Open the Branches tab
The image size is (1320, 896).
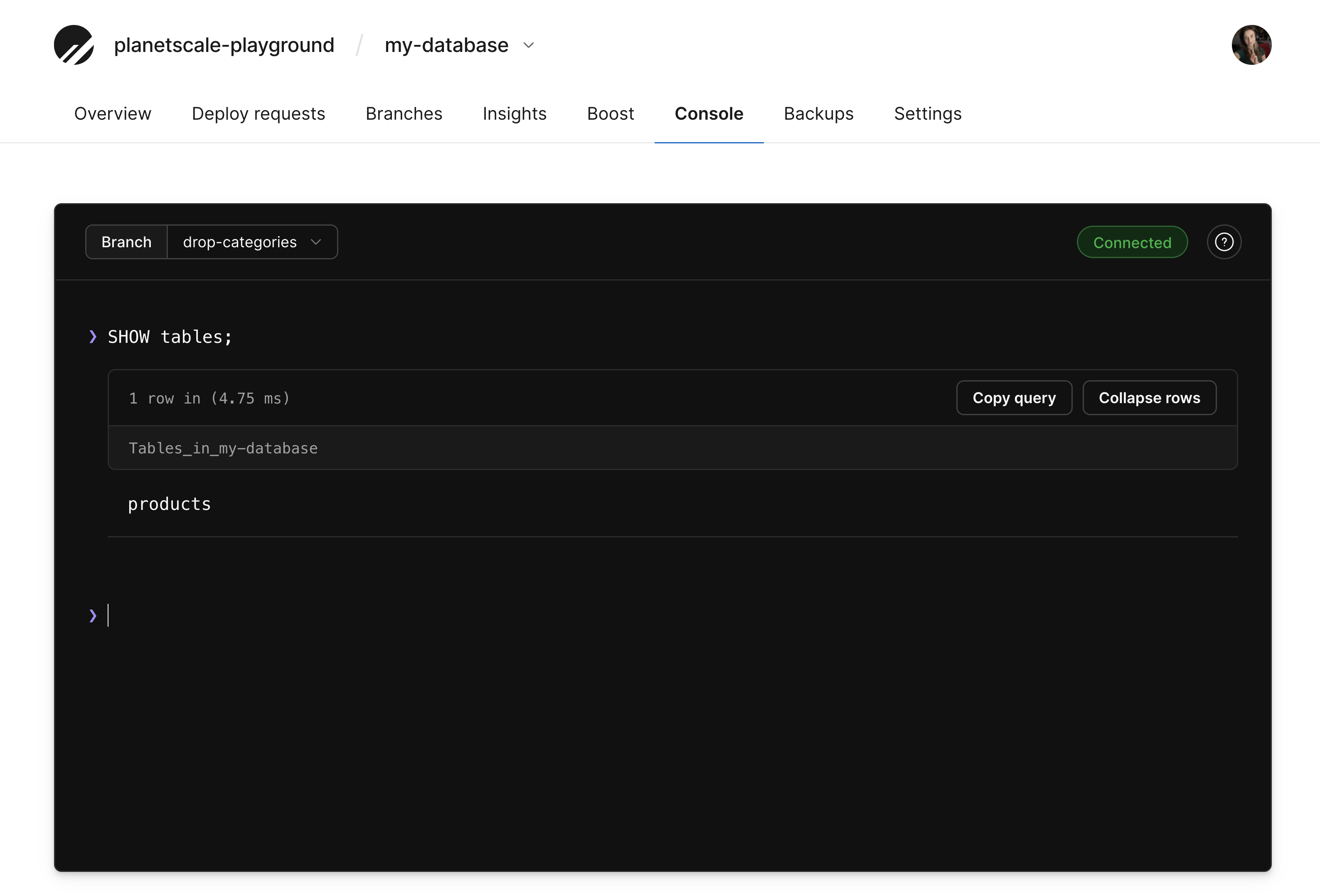pyautogui.click(x=404, y=113)
